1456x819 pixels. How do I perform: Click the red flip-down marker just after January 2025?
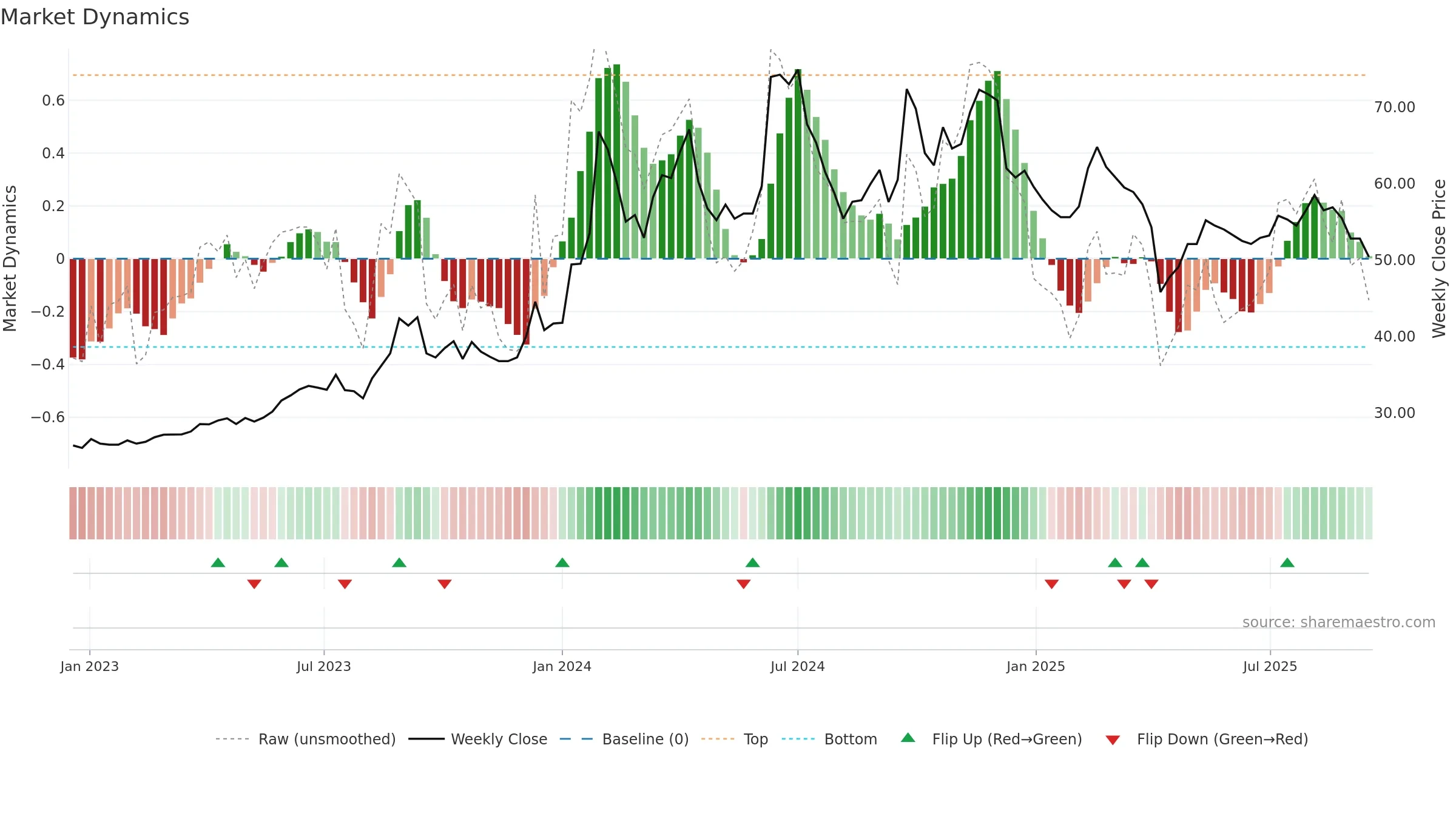(x=1052, y=584)
